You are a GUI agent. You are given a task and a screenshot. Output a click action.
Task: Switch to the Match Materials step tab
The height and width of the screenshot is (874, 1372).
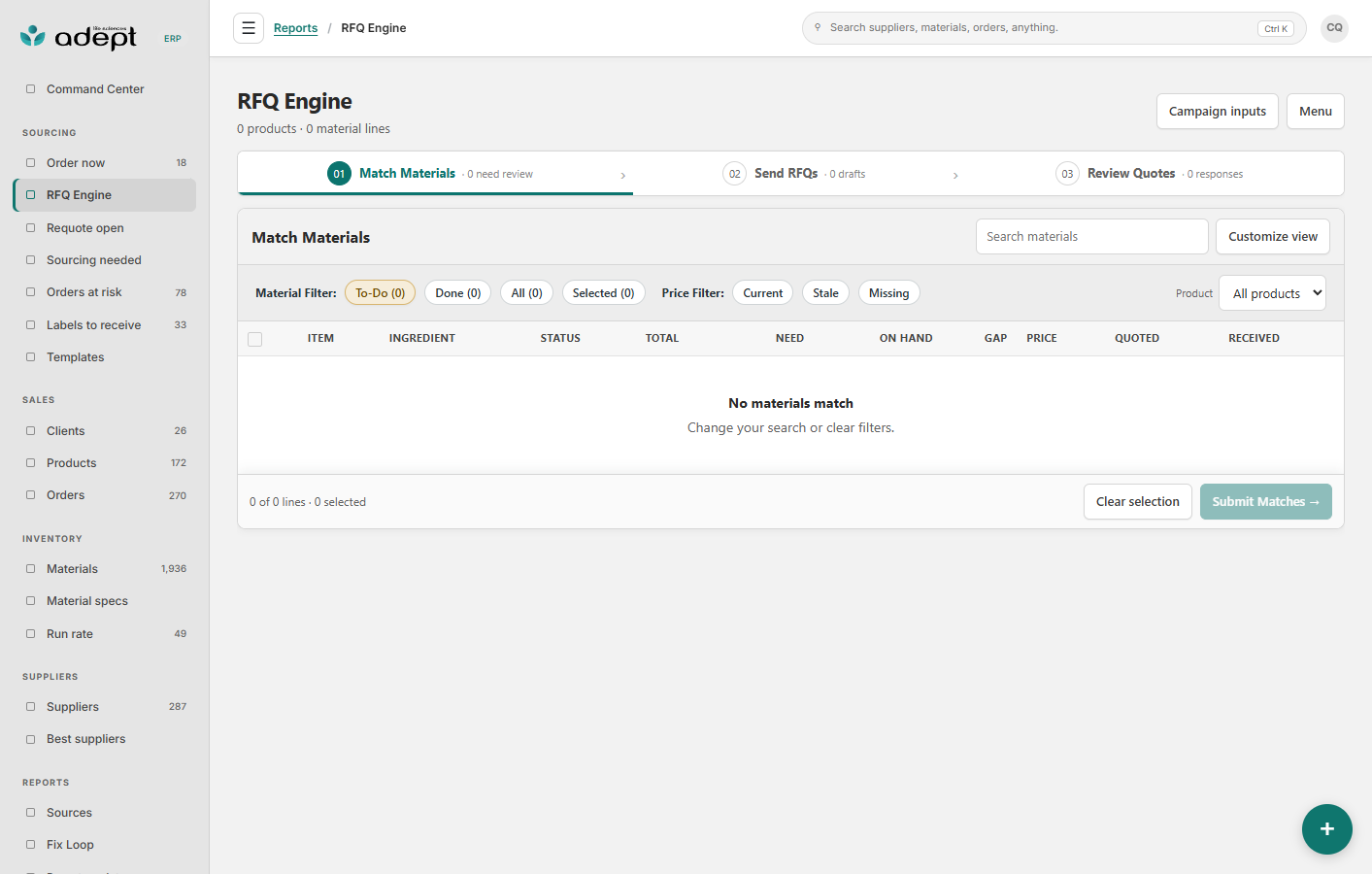click(435, 174)
